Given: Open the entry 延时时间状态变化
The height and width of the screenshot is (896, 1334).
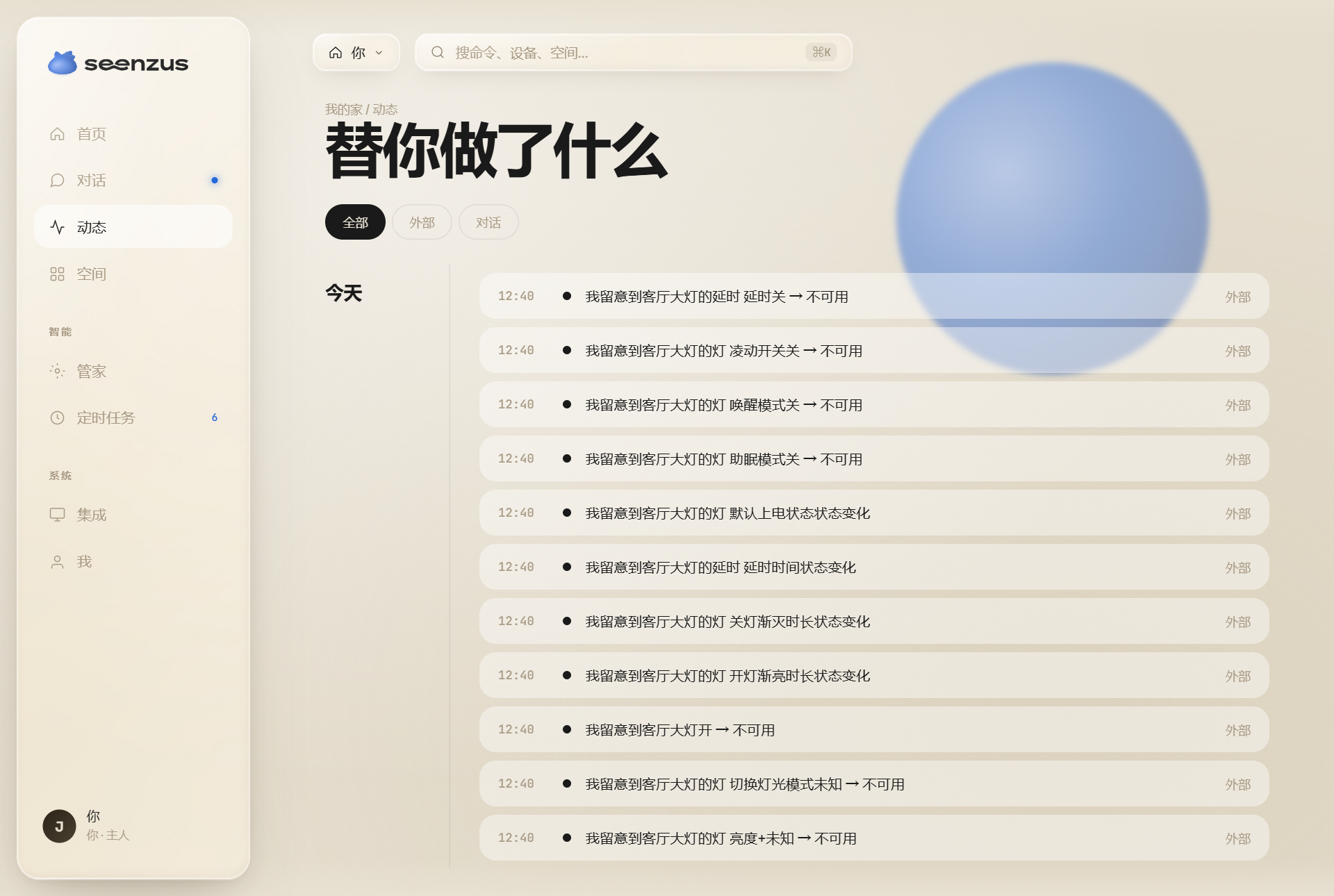Looking at the screenshot, I should tap(874, 567).
